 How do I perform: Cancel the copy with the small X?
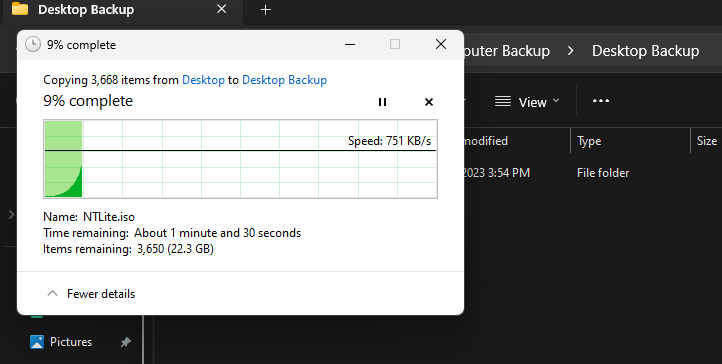point(429,102)
